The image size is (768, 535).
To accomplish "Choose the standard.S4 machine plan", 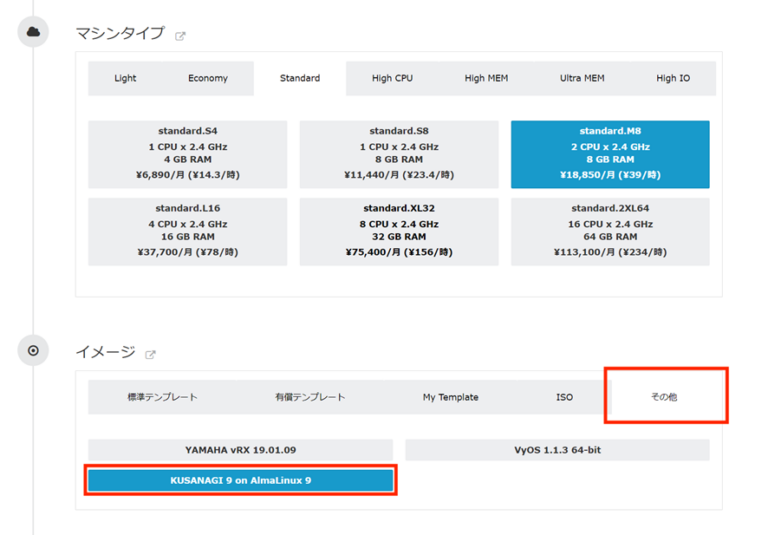I will [x=187, y=154].
